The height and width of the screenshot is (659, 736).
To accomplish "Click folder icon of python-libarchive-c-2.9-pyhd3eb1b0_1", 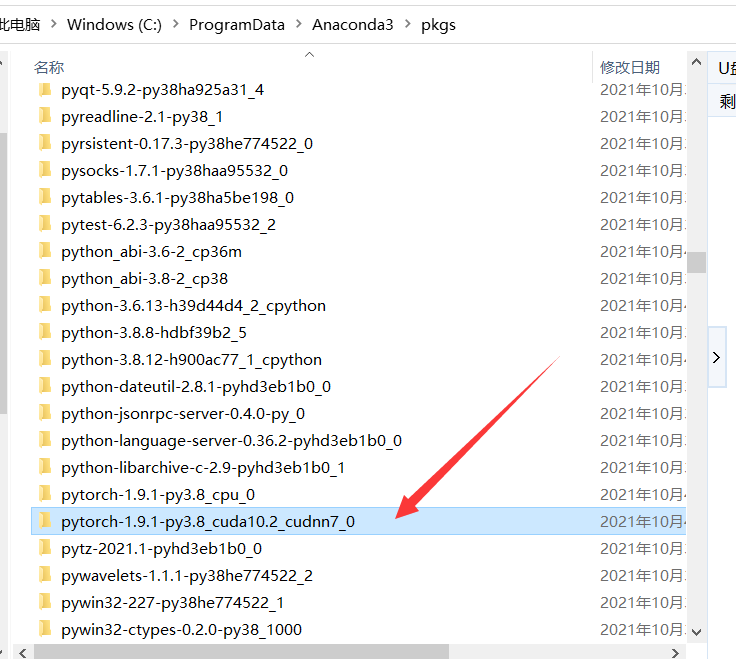I will (x=45, y=467).
